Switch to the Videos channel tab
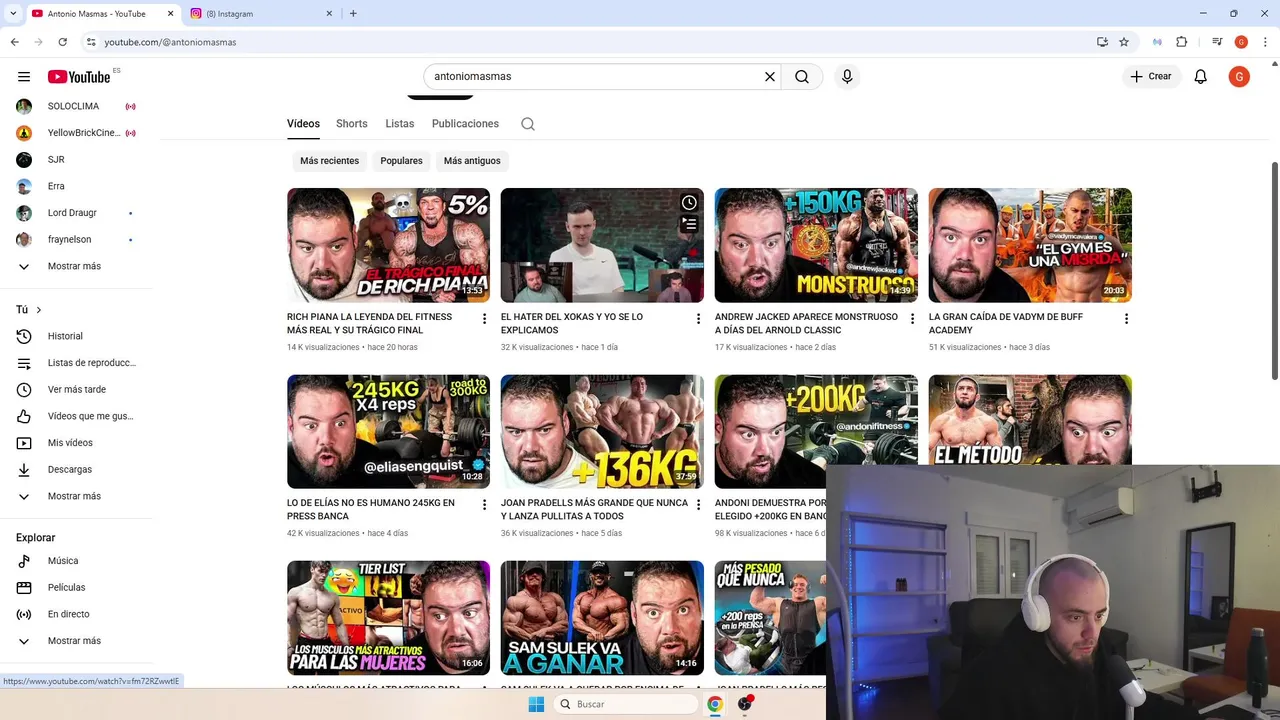The width and height of the screenshot is (1280, 720). 303,124
